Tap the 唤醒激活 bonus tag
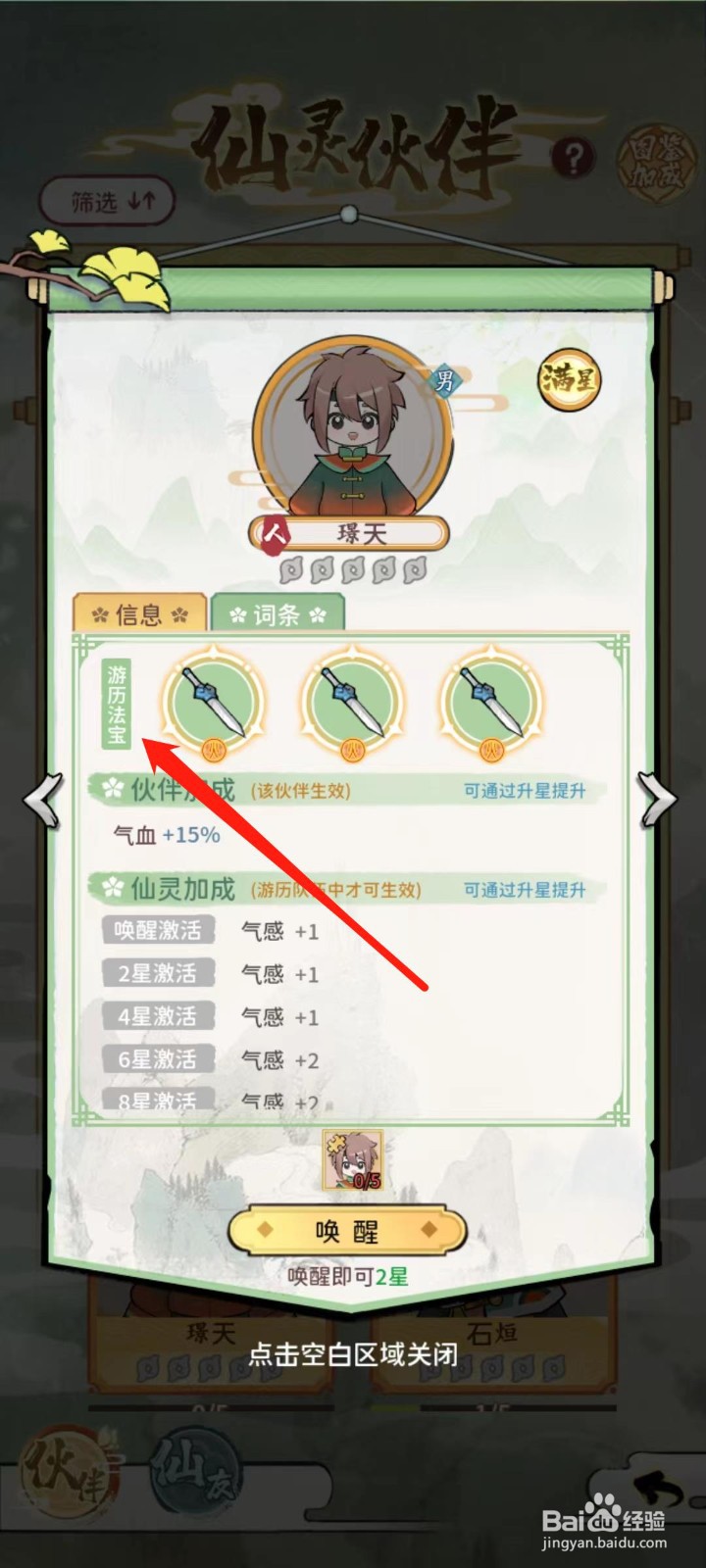 coord(157,930)
